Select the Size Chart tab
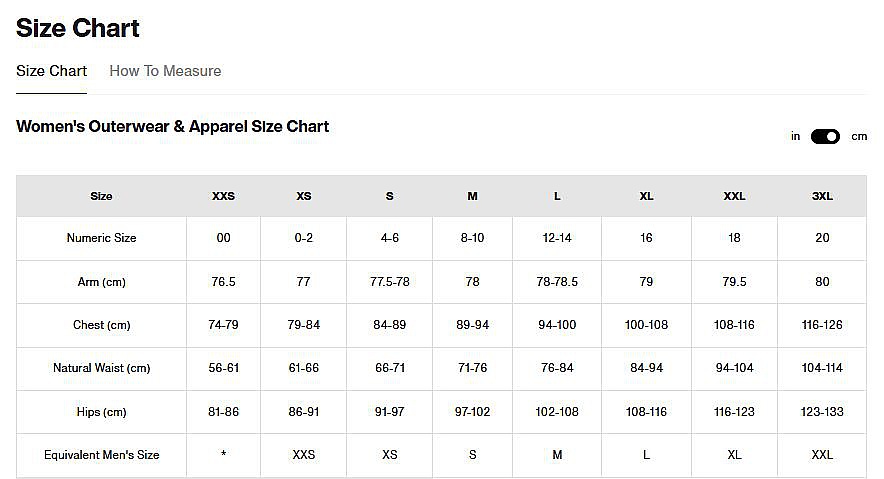Screen dimensions: 884x479 point(51,71)
